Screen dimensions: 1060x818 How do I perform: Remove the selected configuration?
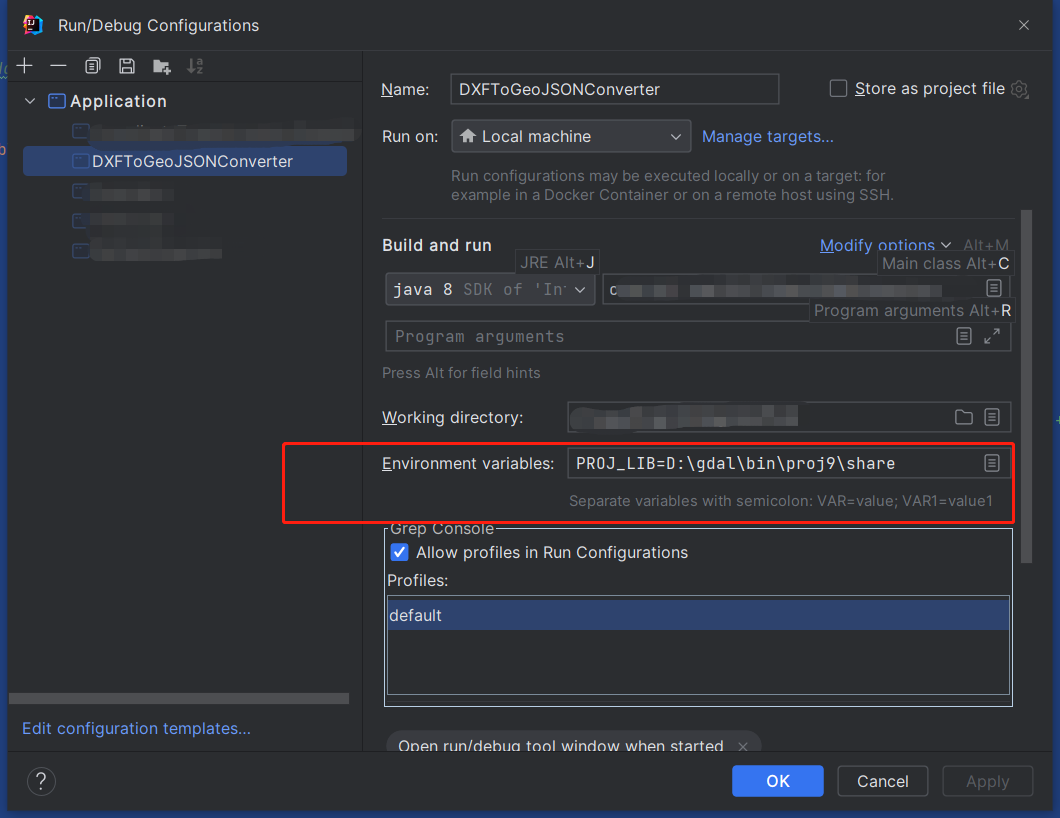coord(58,66)
